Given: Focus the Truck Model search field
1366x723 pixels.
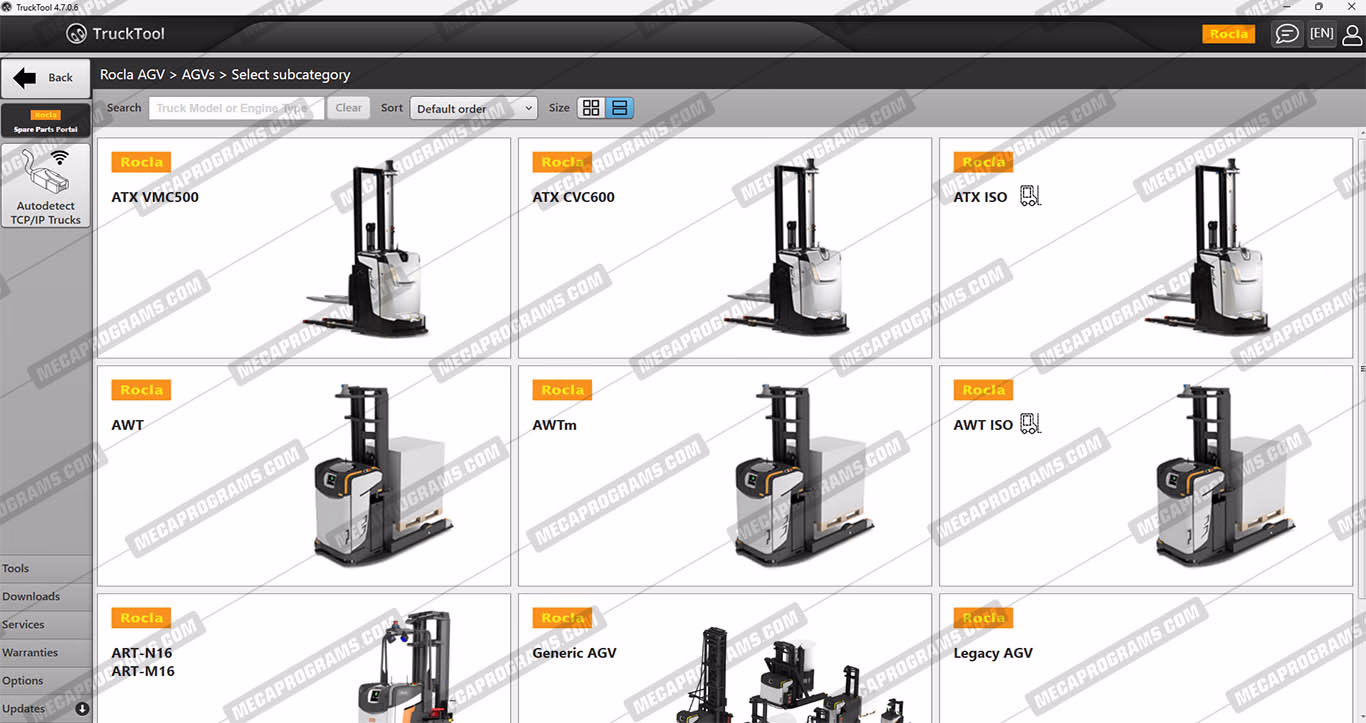Looking at the screenshot, I should point(236,108).
